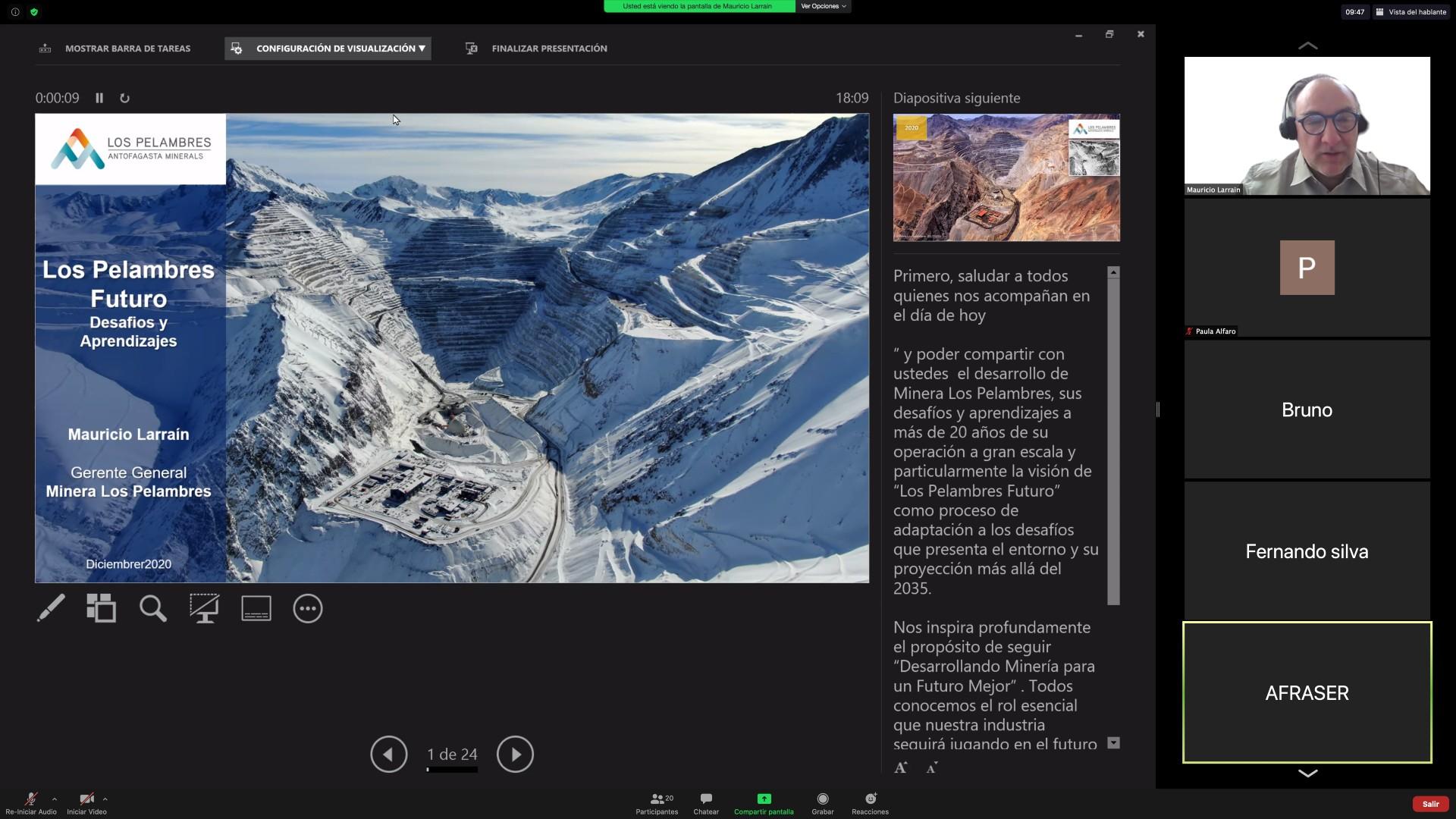
Task: Open Reacciones menu
Action: pyautogui.click(x=870, y=804)
